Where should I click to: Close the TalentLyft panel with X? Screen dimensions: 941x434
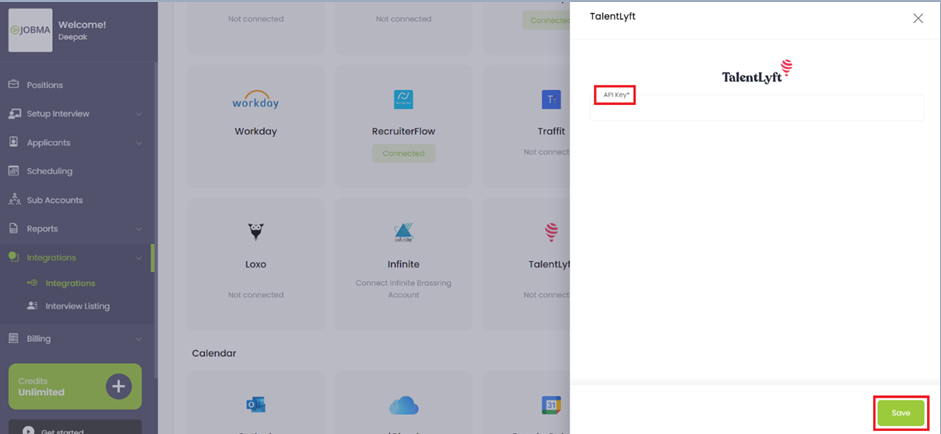tap(918, 18)
